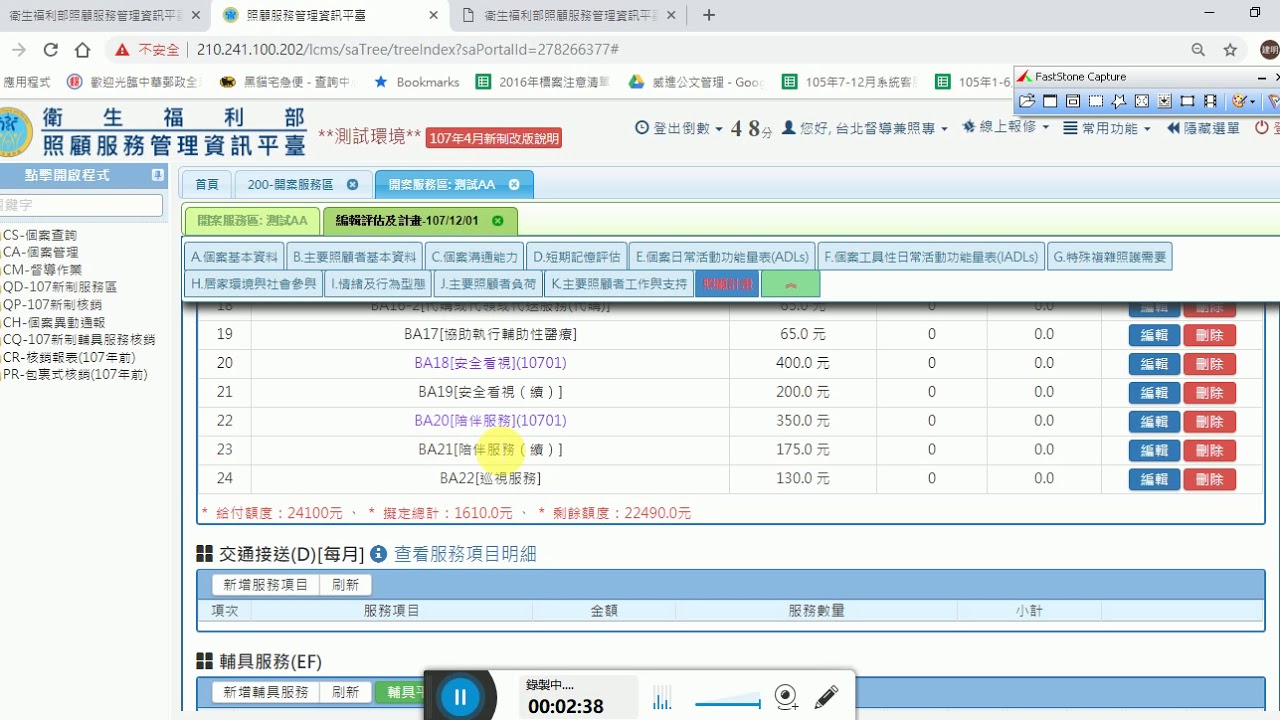This screenshot has width=1280, height=720.
Task: Select FastStone capture active window icon
Action: click(x=1050, y=101)
